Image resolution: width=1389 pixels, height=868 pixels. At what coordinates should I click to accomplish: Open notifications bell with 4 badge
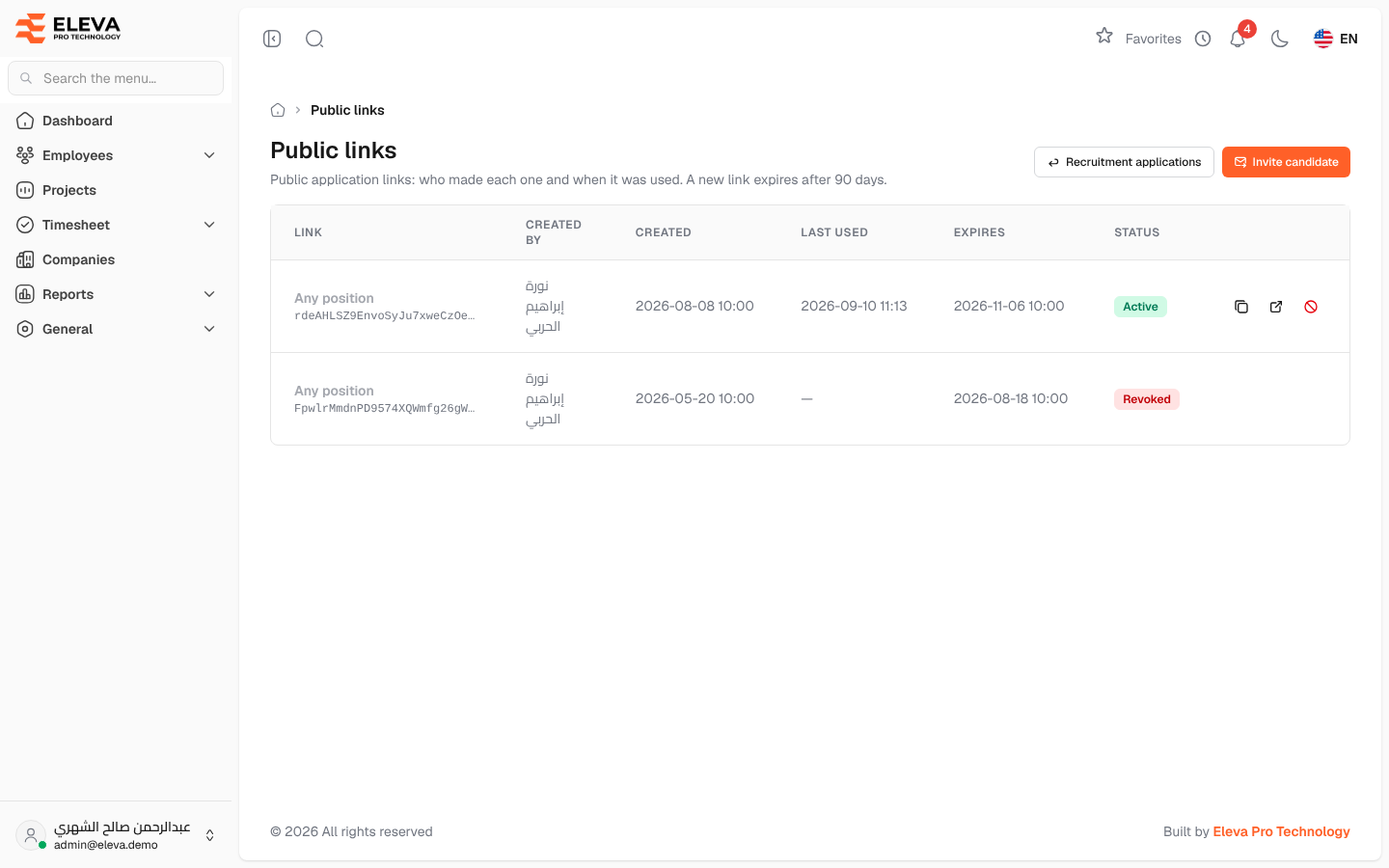pyautogui.click(x=1238, y=39)
